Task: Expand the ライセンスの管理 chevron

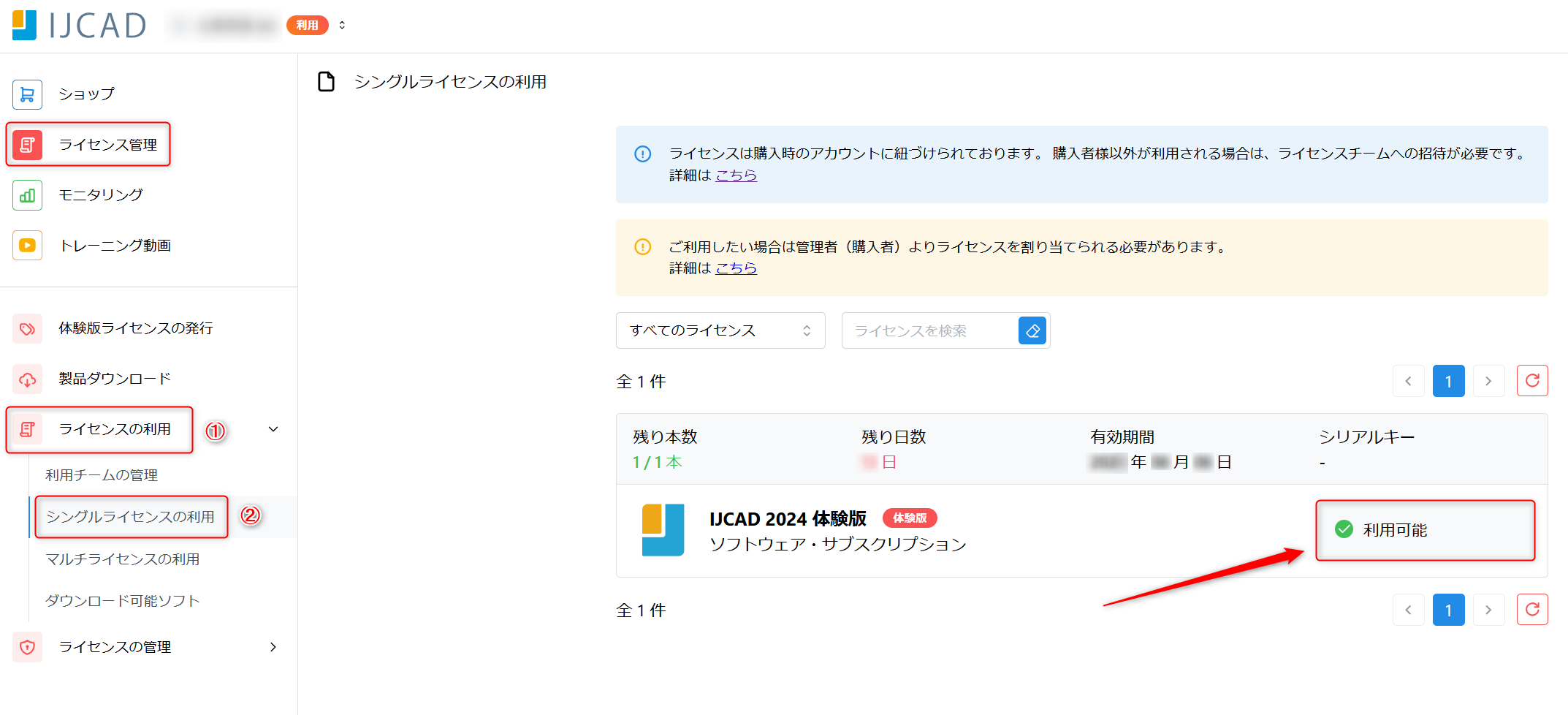Action: tap(273, 647)
